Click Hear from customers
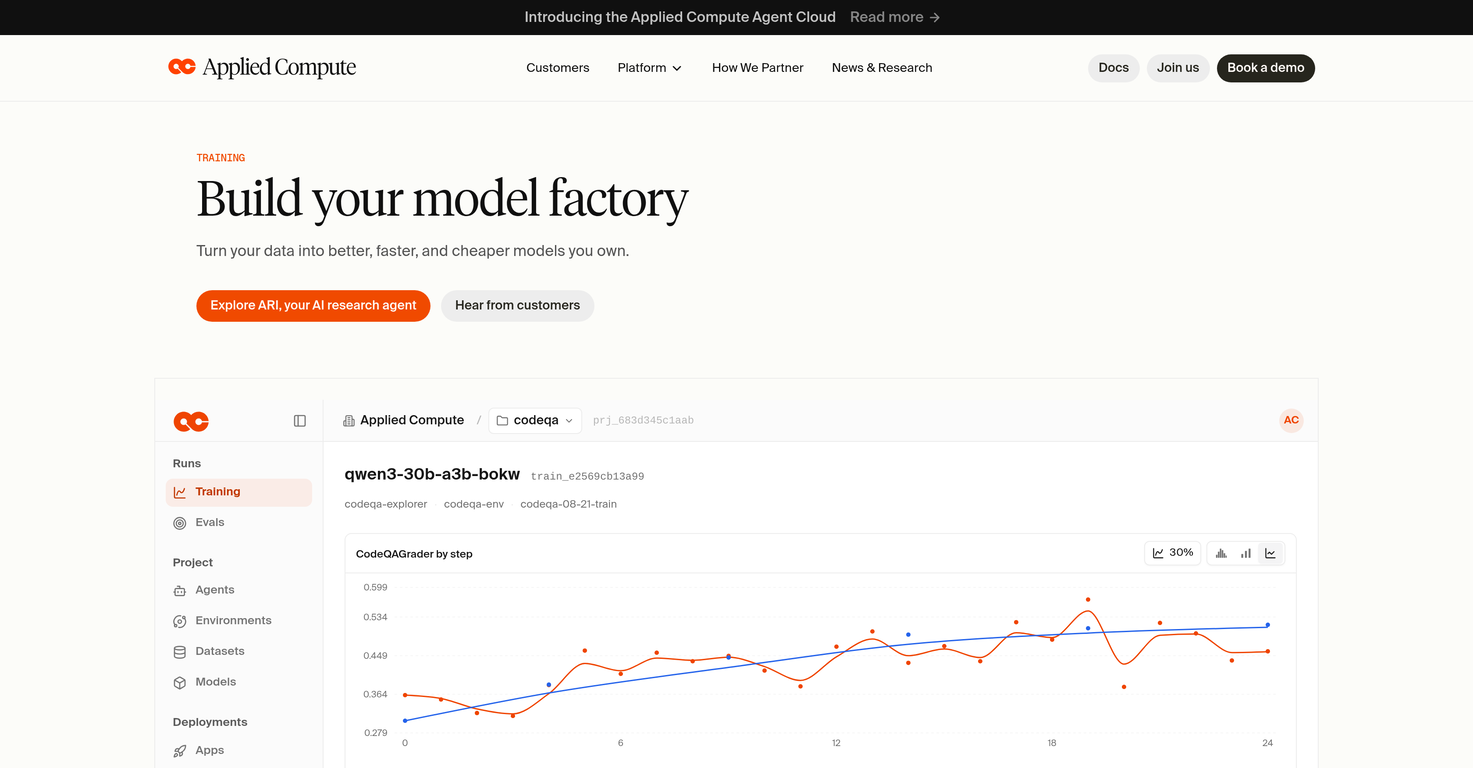Image resolution: width=1473 pixels, height=768 pixels. point(518,306)
